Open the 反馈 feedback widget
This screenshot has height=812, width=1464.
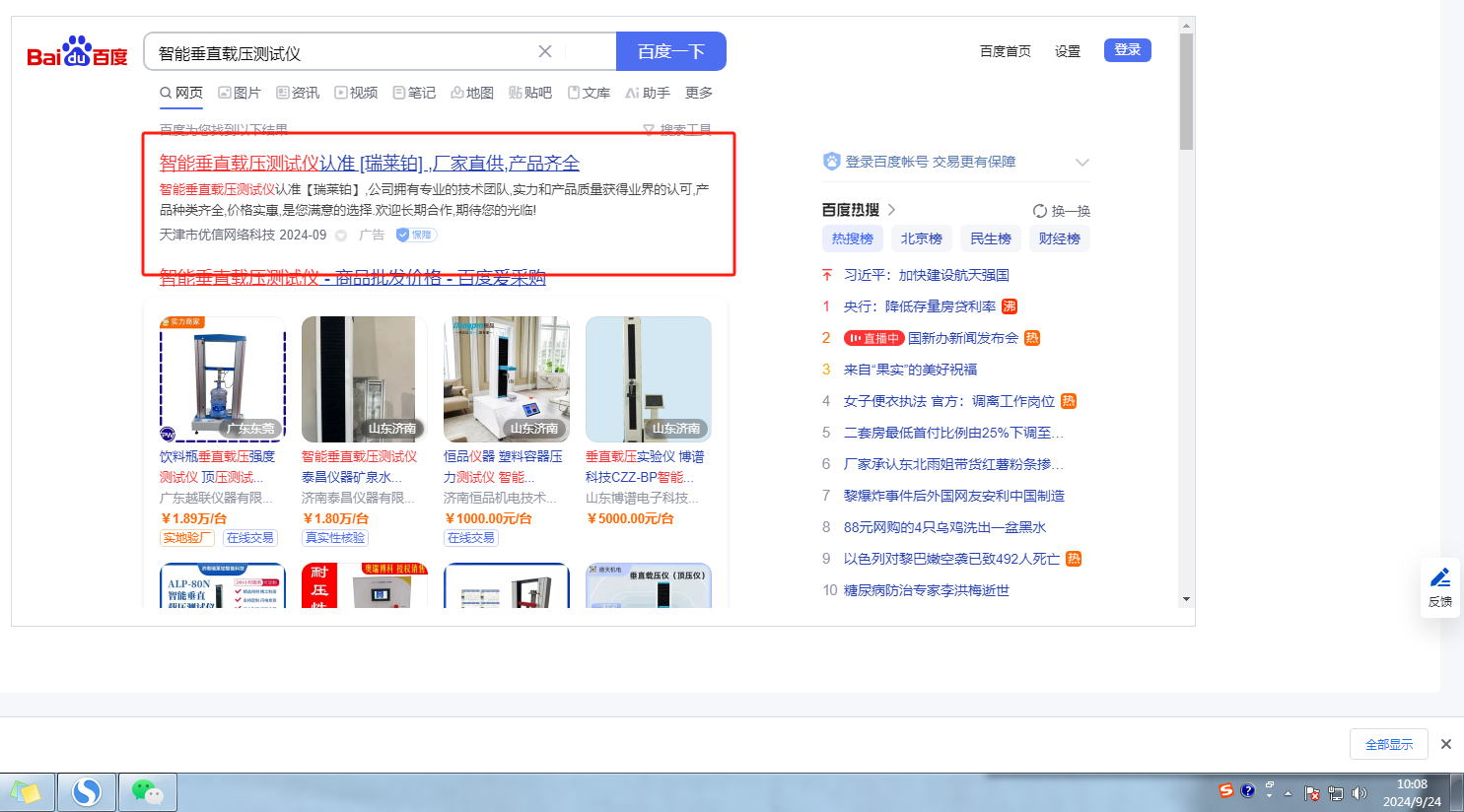click(x=1440, y=587)
